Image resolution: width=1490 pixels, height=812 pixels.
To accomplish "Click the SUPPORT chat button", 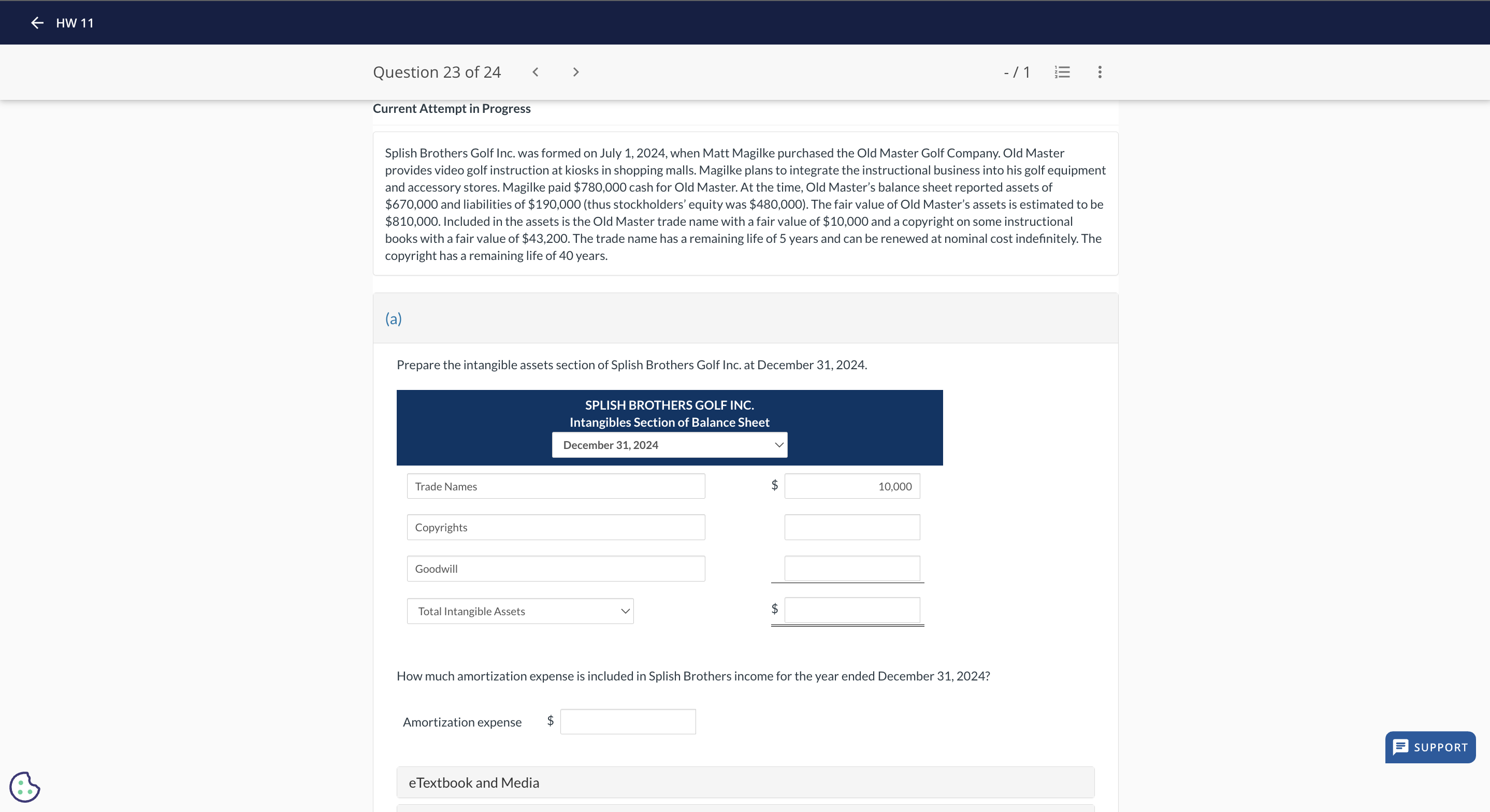I will (x=1430, y=747).
